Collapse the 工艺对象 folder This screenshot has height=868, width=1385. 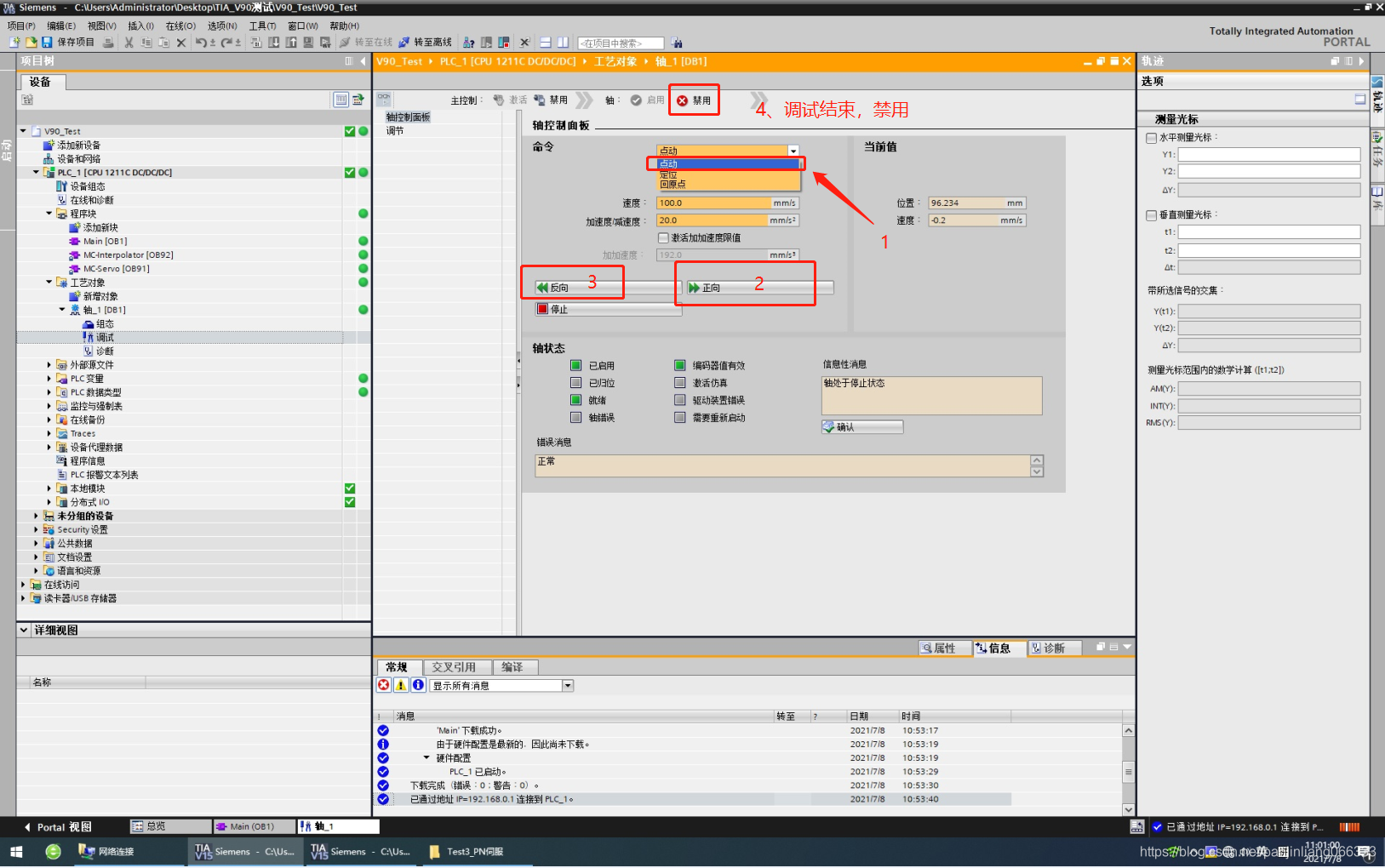pyautogui.click(x=49, y=282)
